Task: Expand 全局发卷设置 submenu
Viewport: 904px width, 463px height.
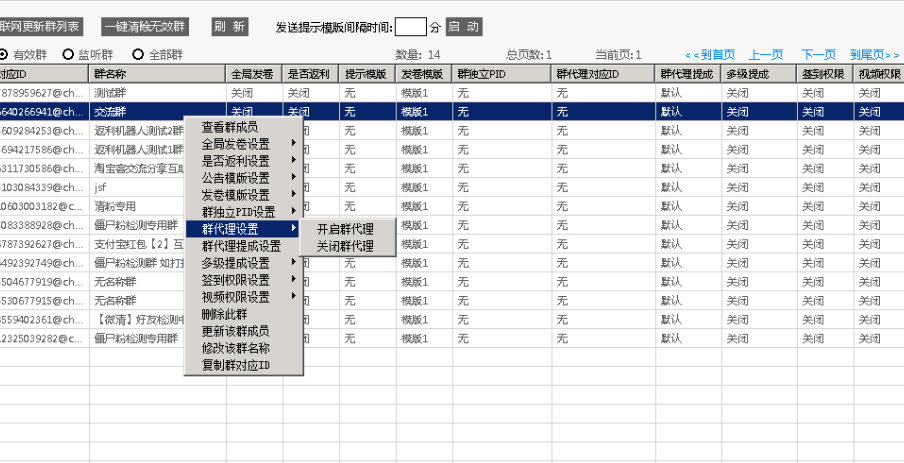Action: pos(236,144)
